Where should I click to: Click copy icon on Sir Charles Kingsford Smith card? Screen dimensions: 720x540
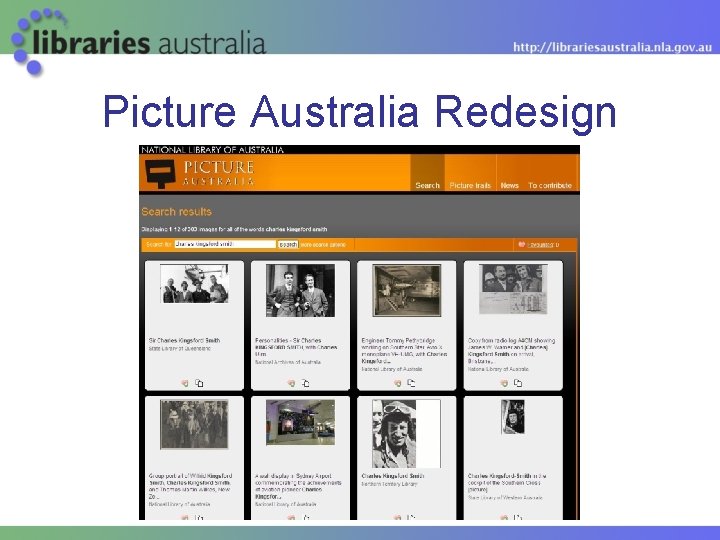tap(199, 383)
